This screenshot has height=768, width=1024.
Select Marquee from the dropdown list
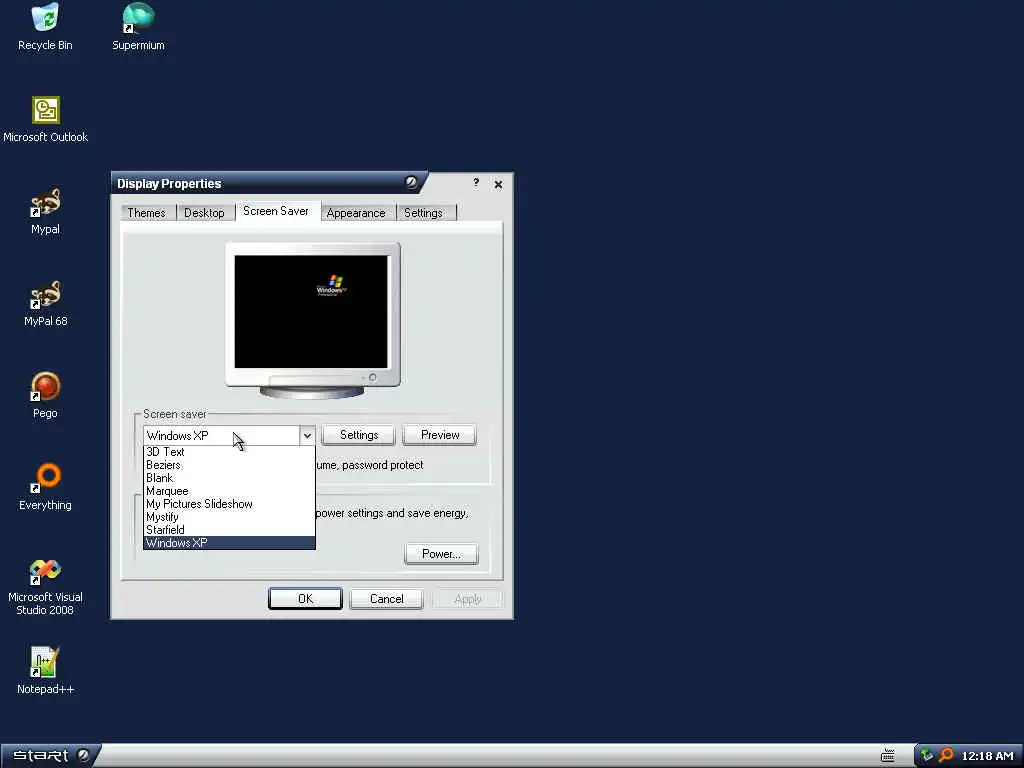point(229,491)
